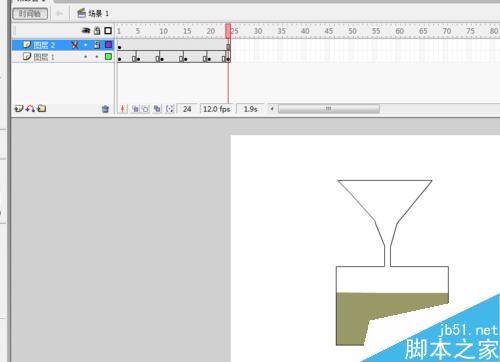Click the Insert Layer Folder icon
Image resolution: width=500 pixels, height=362 pixels.
pos(42,109)
